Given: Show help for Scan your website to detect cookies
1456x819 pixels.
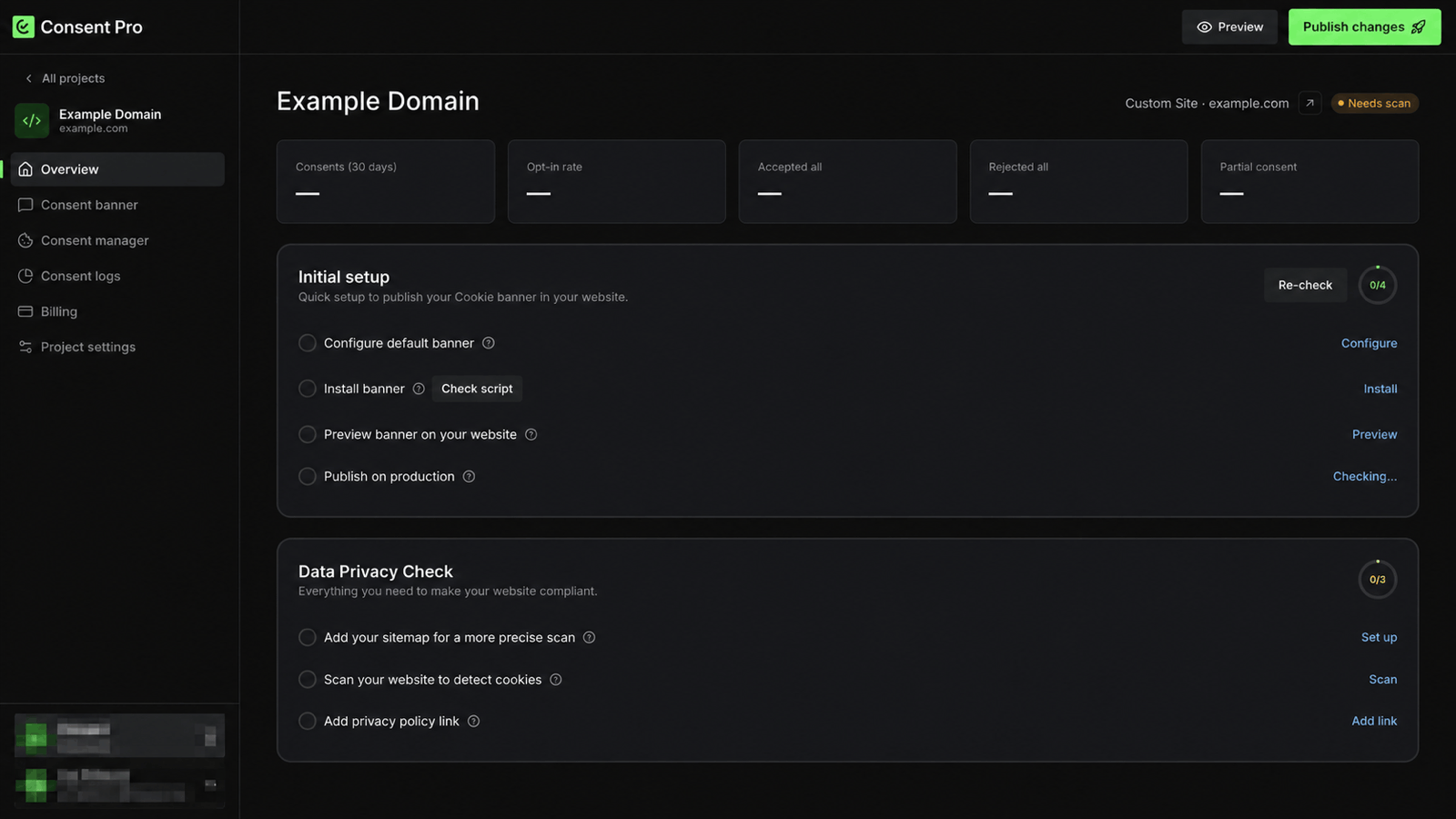Looking at the screenshot, I should pos(556,680).
